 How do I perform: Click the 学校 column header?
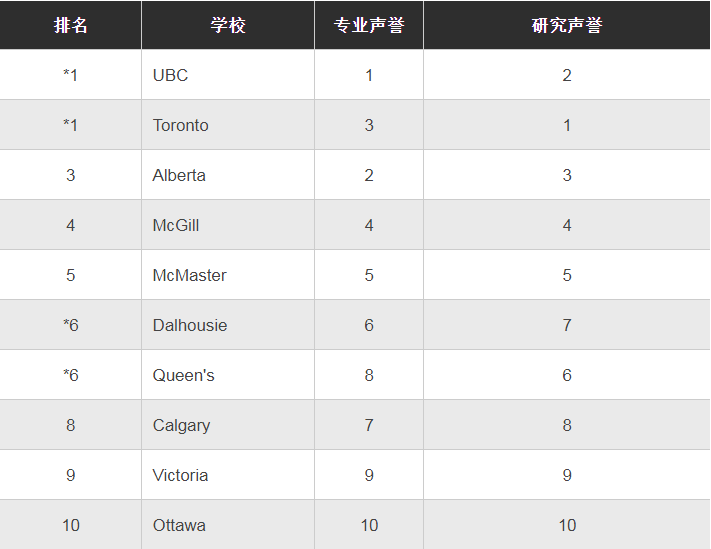228,25
